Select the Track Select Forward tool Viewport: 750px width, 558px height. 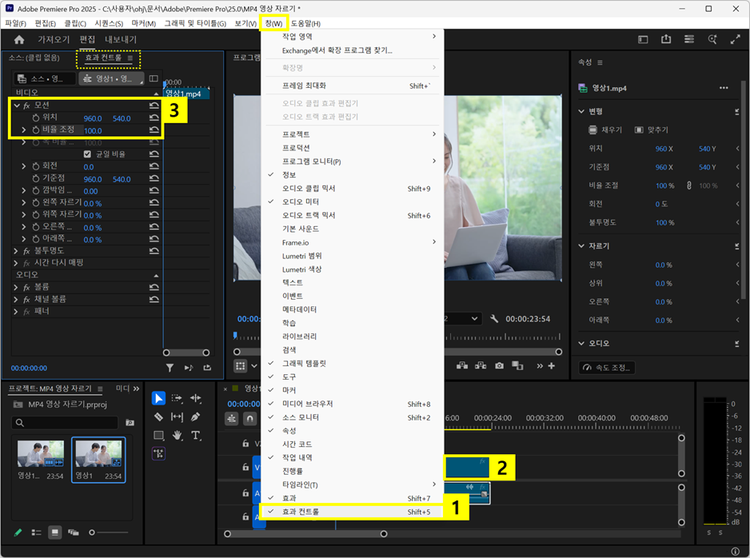pos(177,398)
